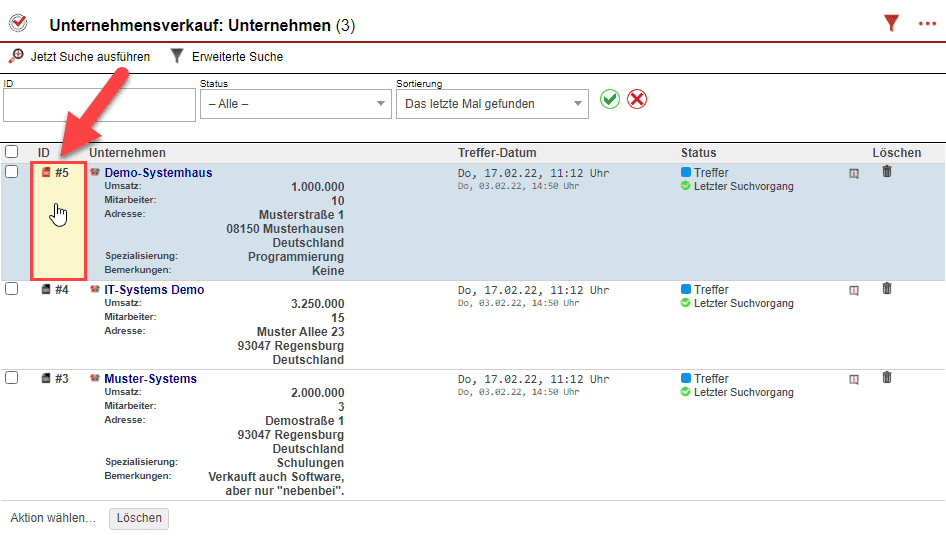Click Jetzt Suche ausführen

tap(80, 57)
